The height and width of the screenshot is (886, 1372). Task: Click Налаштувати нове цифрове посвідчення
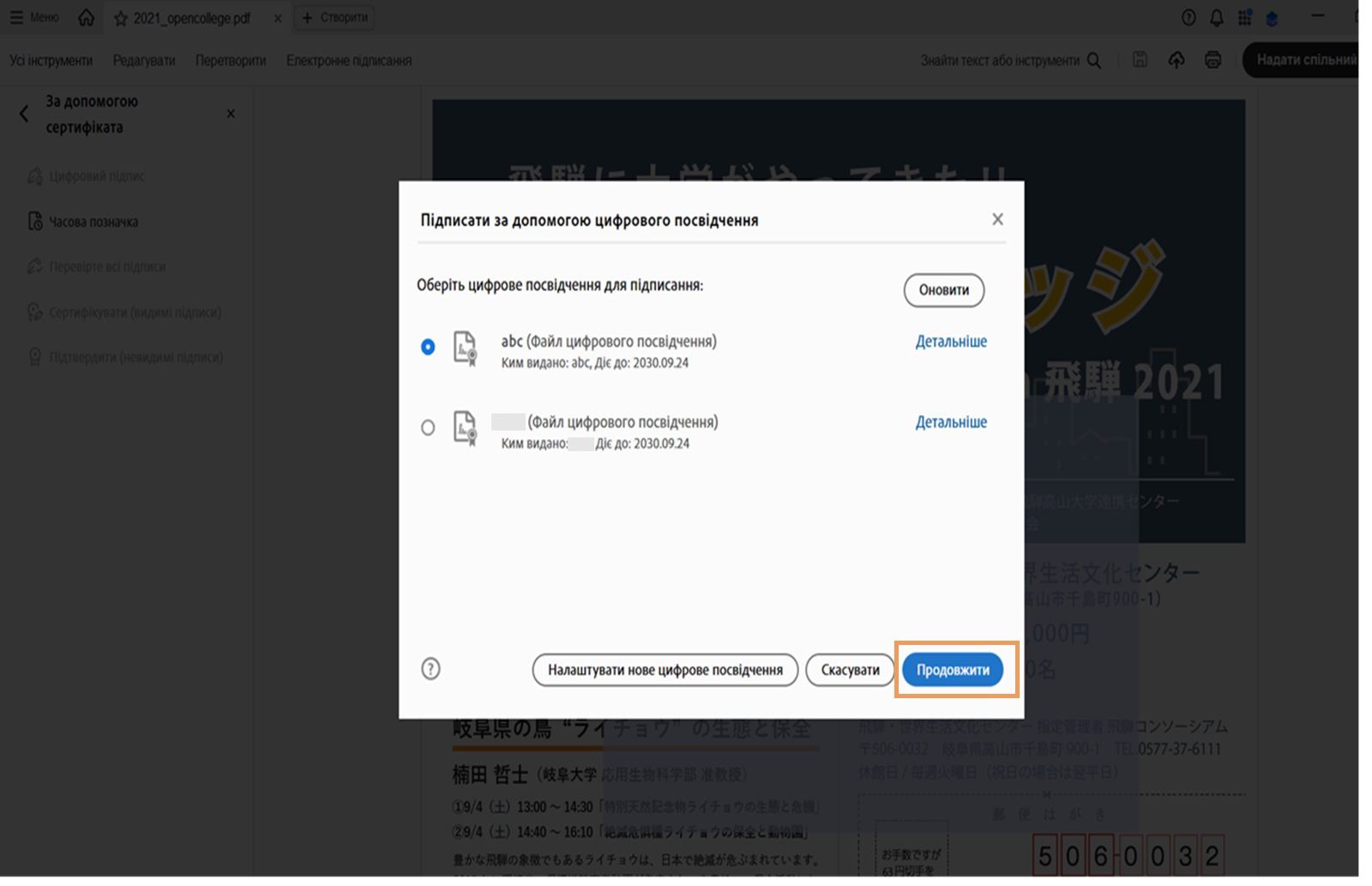(665, 670)
